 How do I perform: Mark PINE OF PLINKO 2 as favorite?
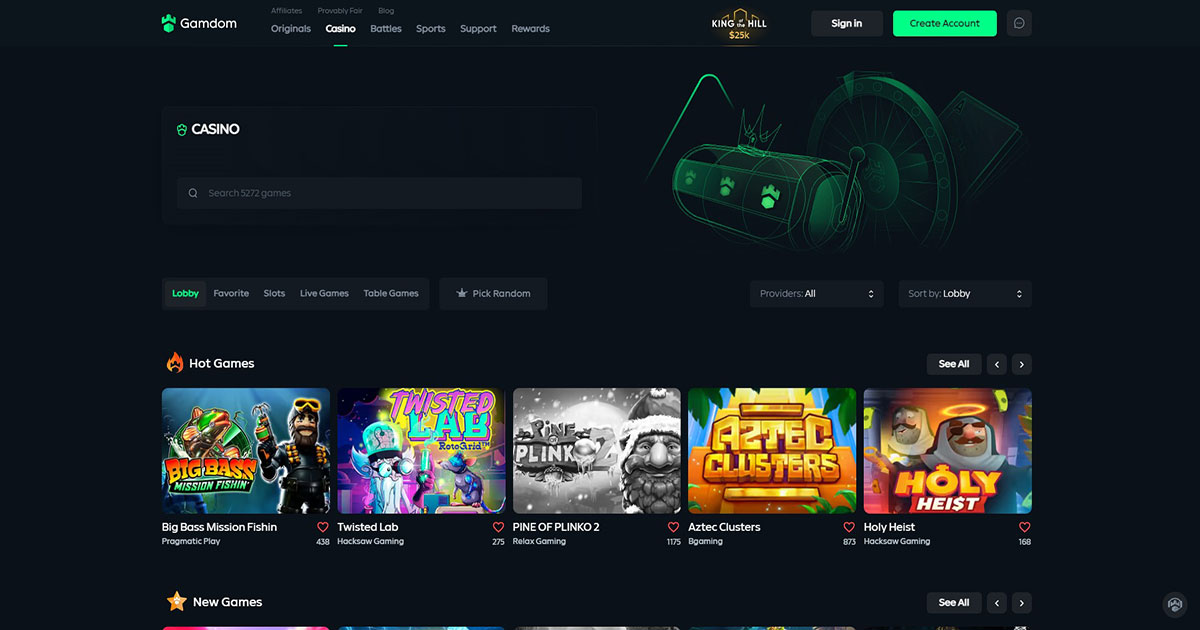[674, 527]
